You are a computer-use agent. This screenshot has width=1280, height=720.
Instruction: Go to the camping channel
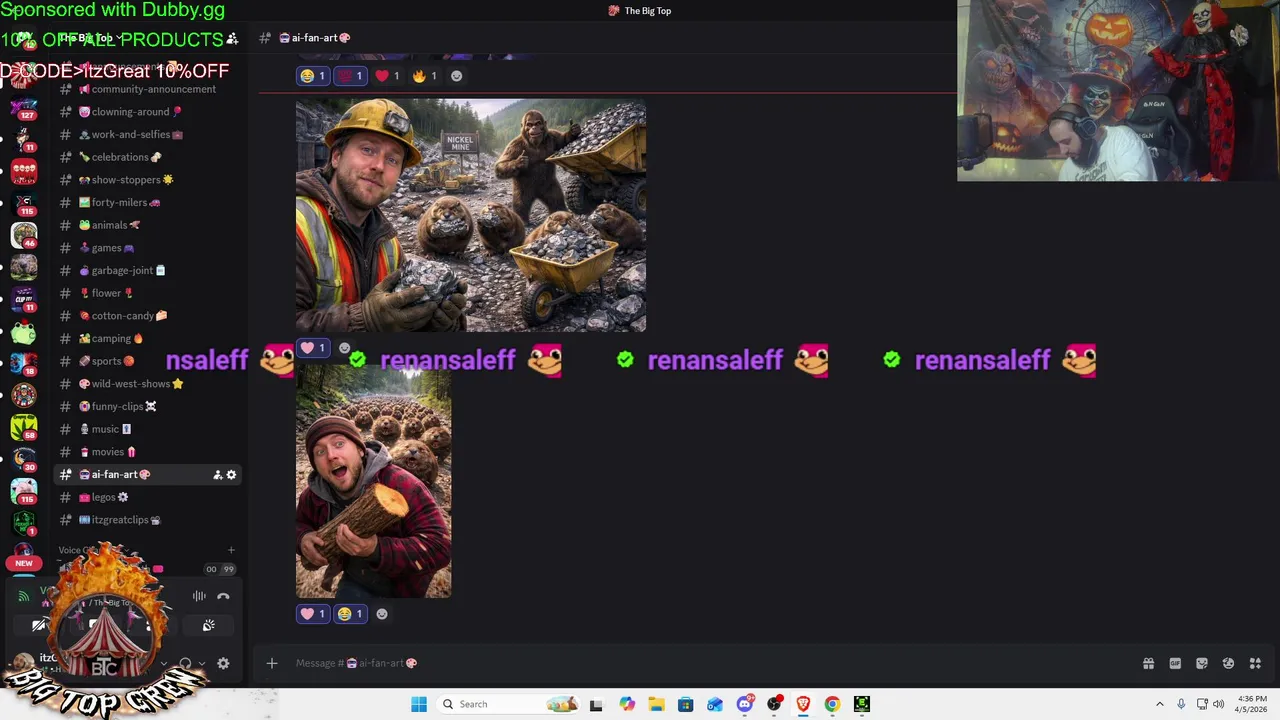148,338
